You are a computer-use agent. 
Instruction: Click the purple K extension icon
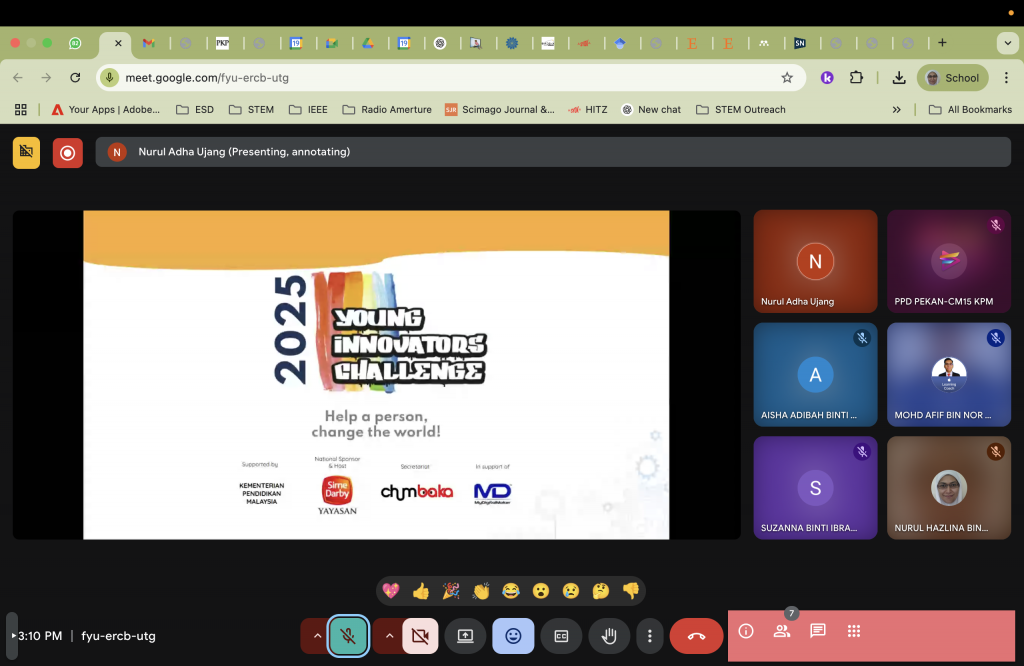[827, 78]
